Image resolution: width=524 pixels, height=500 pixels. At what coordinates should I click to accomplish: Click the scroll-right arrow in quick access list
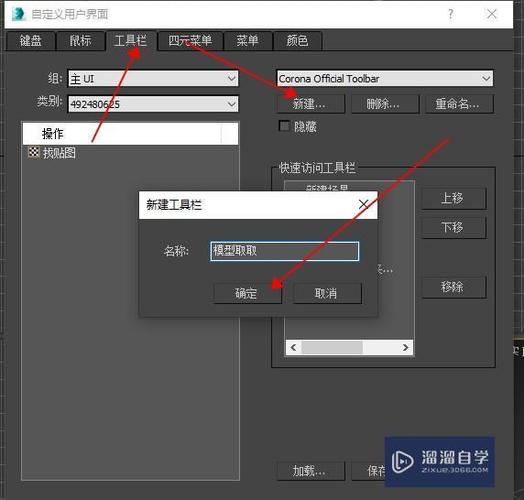(x=405, y=347)
